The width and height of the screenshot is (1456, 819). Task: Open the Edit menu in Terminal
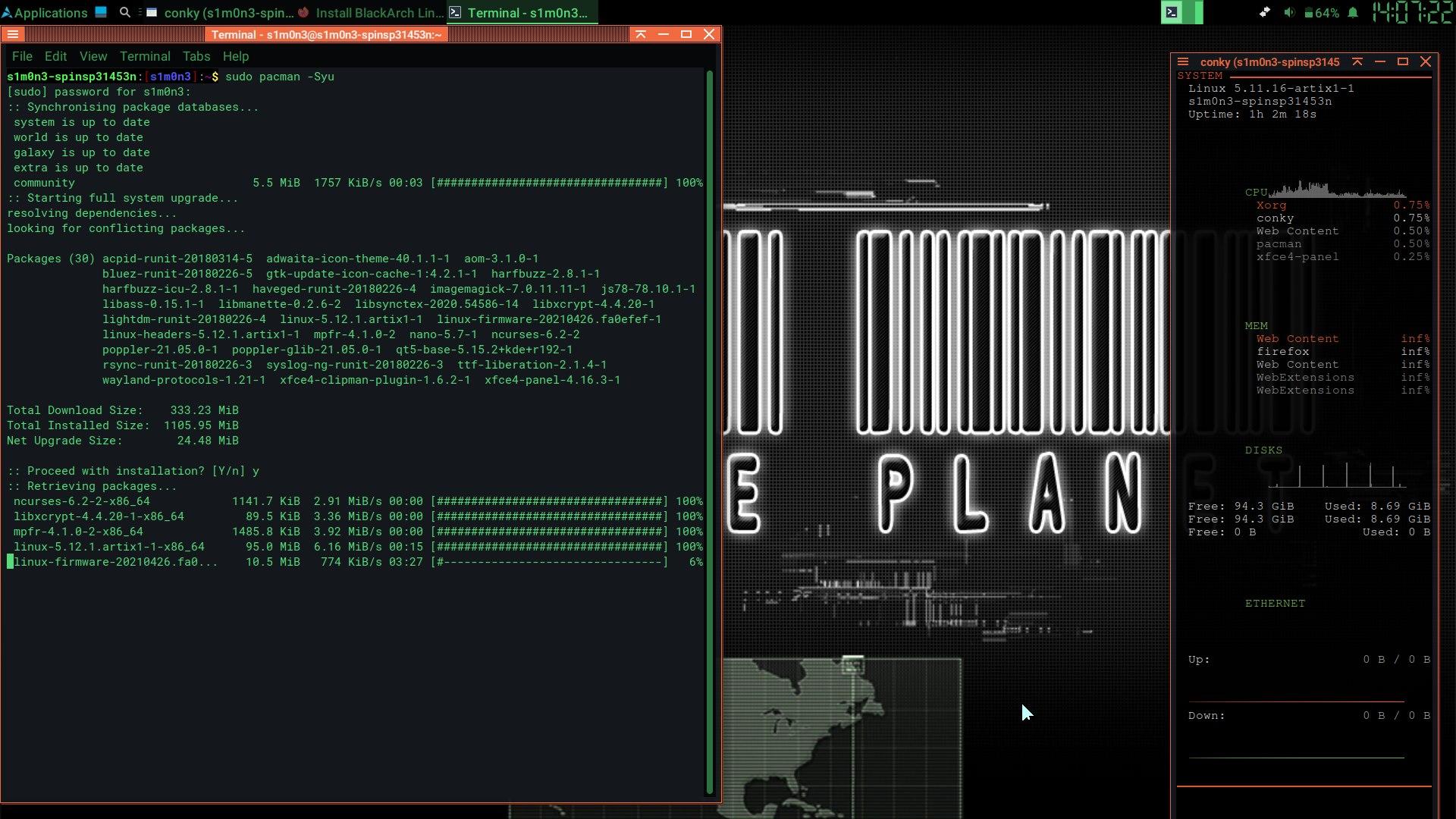point(55,56)
